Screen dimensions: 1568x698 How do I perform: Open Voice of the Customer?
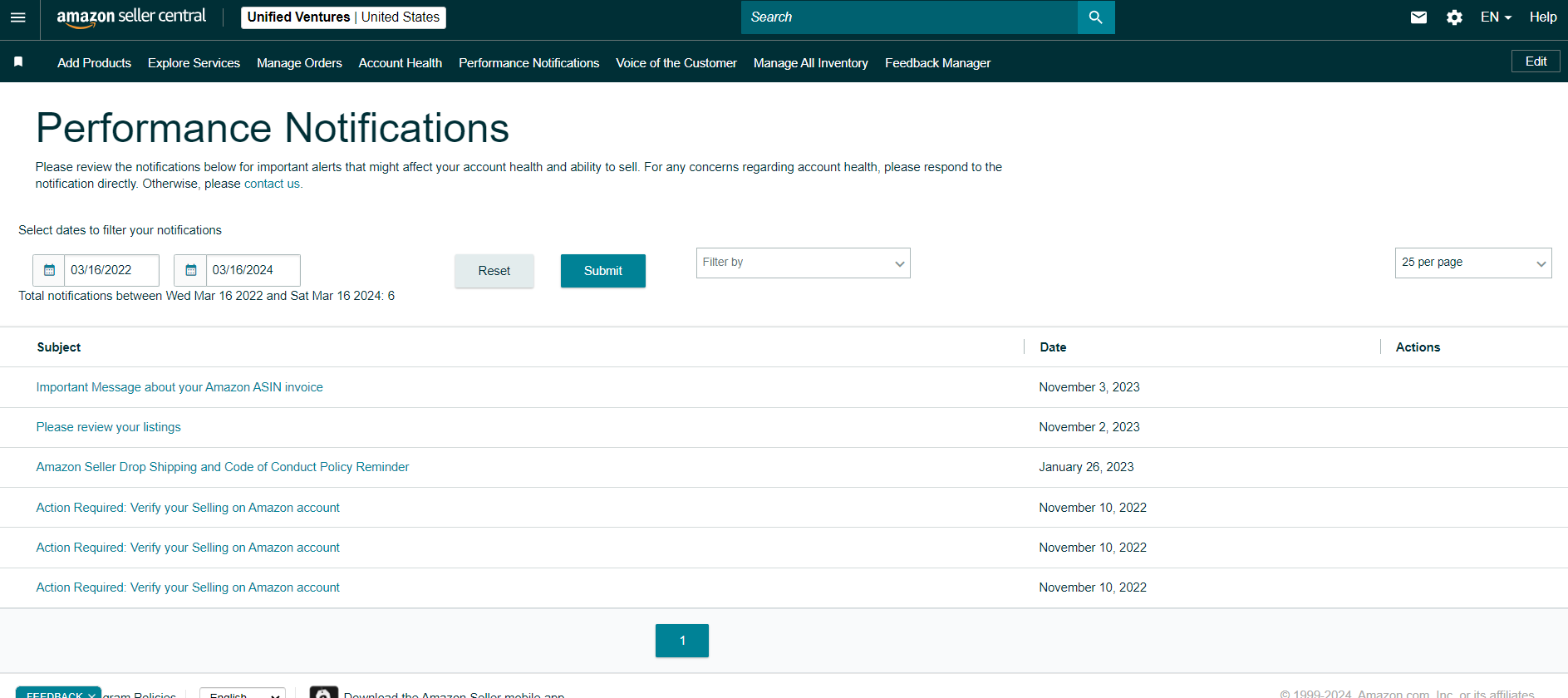pyautogui.click(x=676, y=63)
